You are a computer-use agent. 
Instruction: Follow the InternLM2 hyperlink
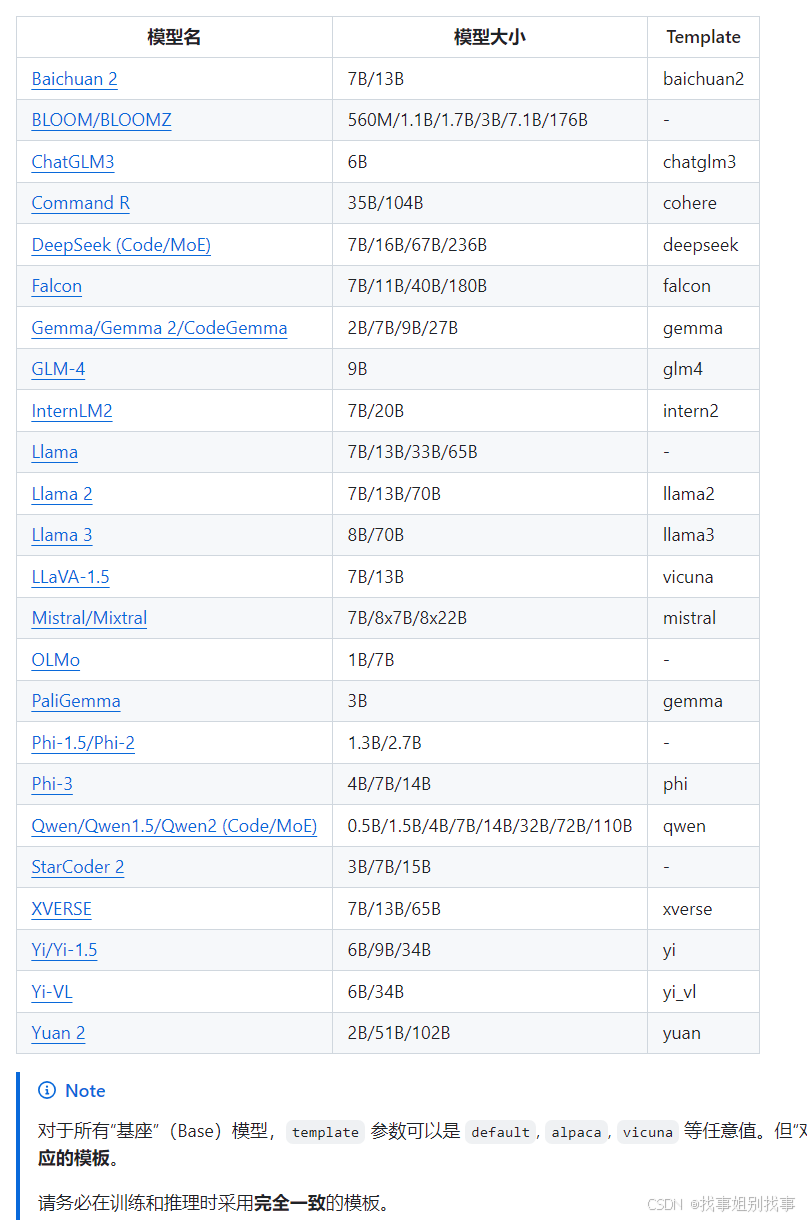click(72, 411)
